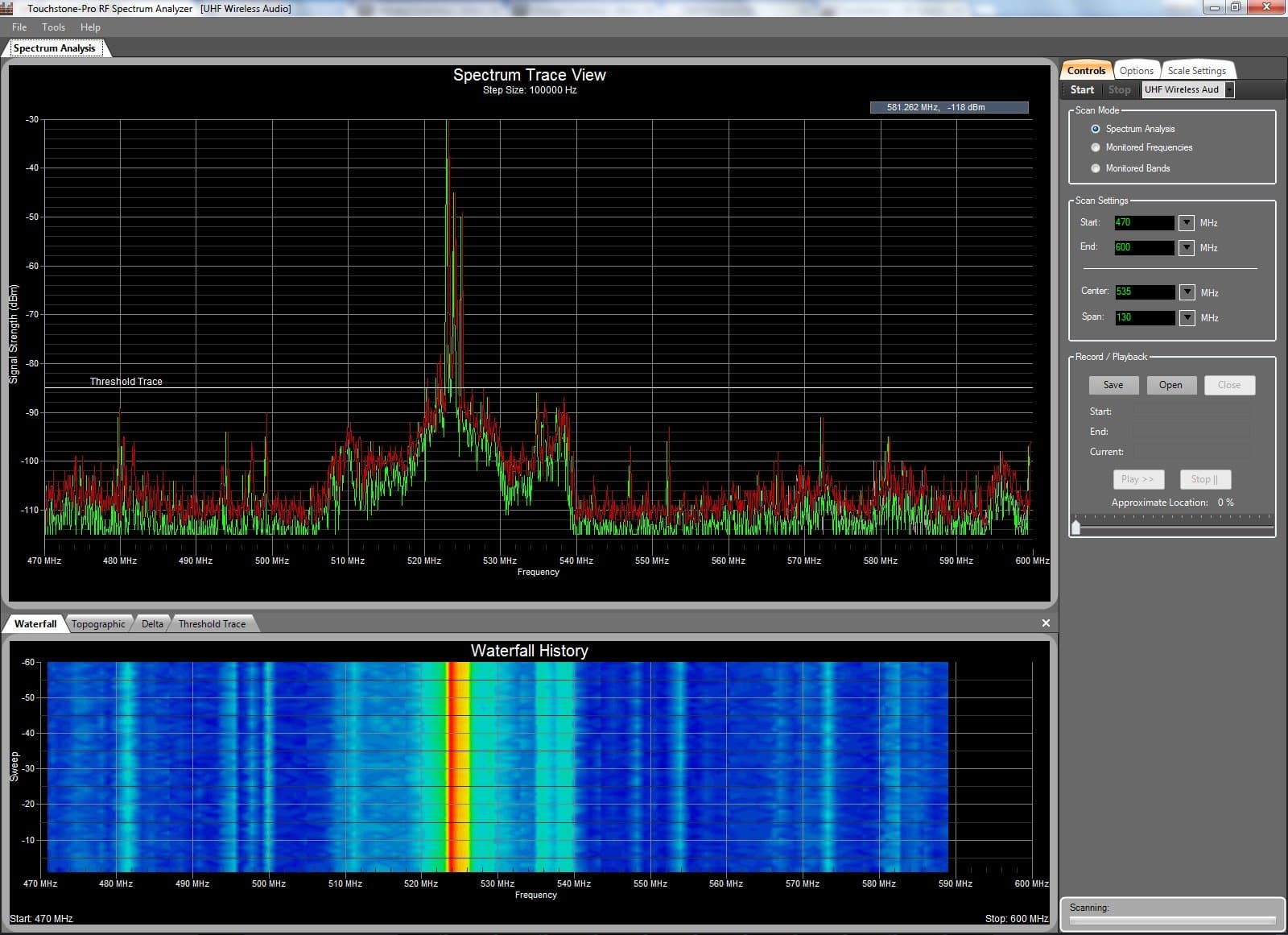
Task: Open the Tools menu
Action: 53,27
